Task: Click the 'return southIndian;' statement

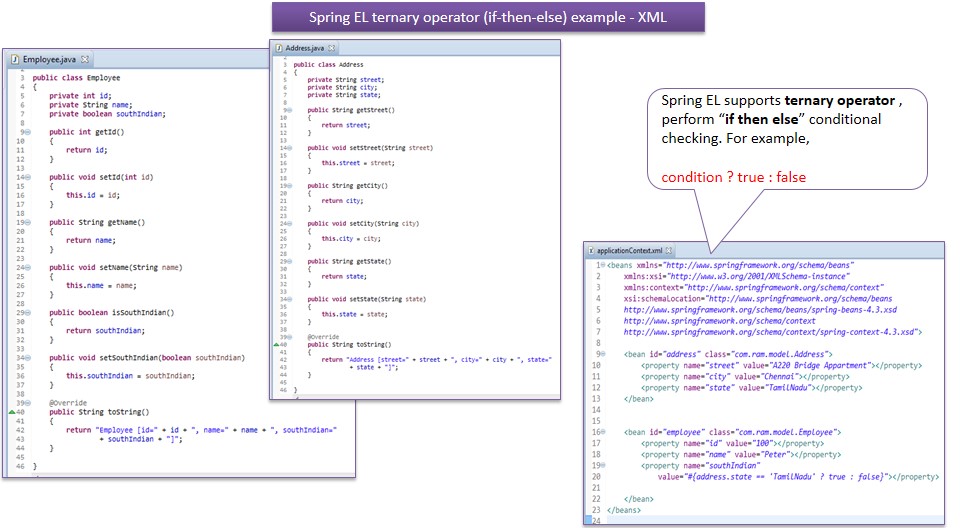Action: [x=104, y=331]
